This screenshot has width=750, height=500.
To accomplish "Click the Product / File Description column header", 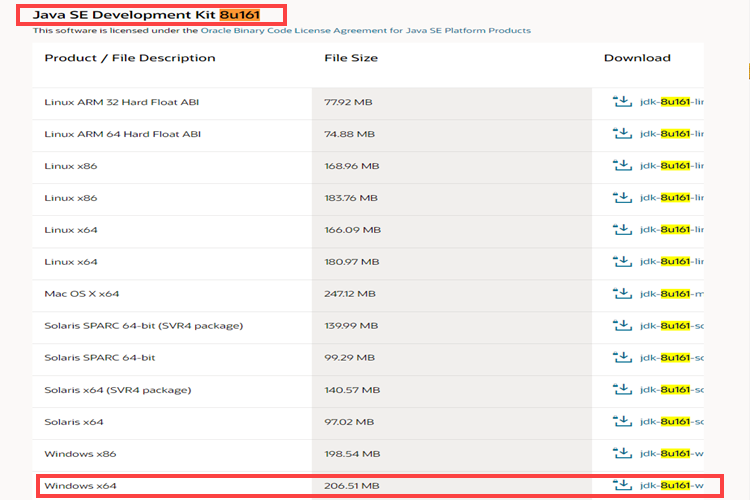I will point(130,58).
